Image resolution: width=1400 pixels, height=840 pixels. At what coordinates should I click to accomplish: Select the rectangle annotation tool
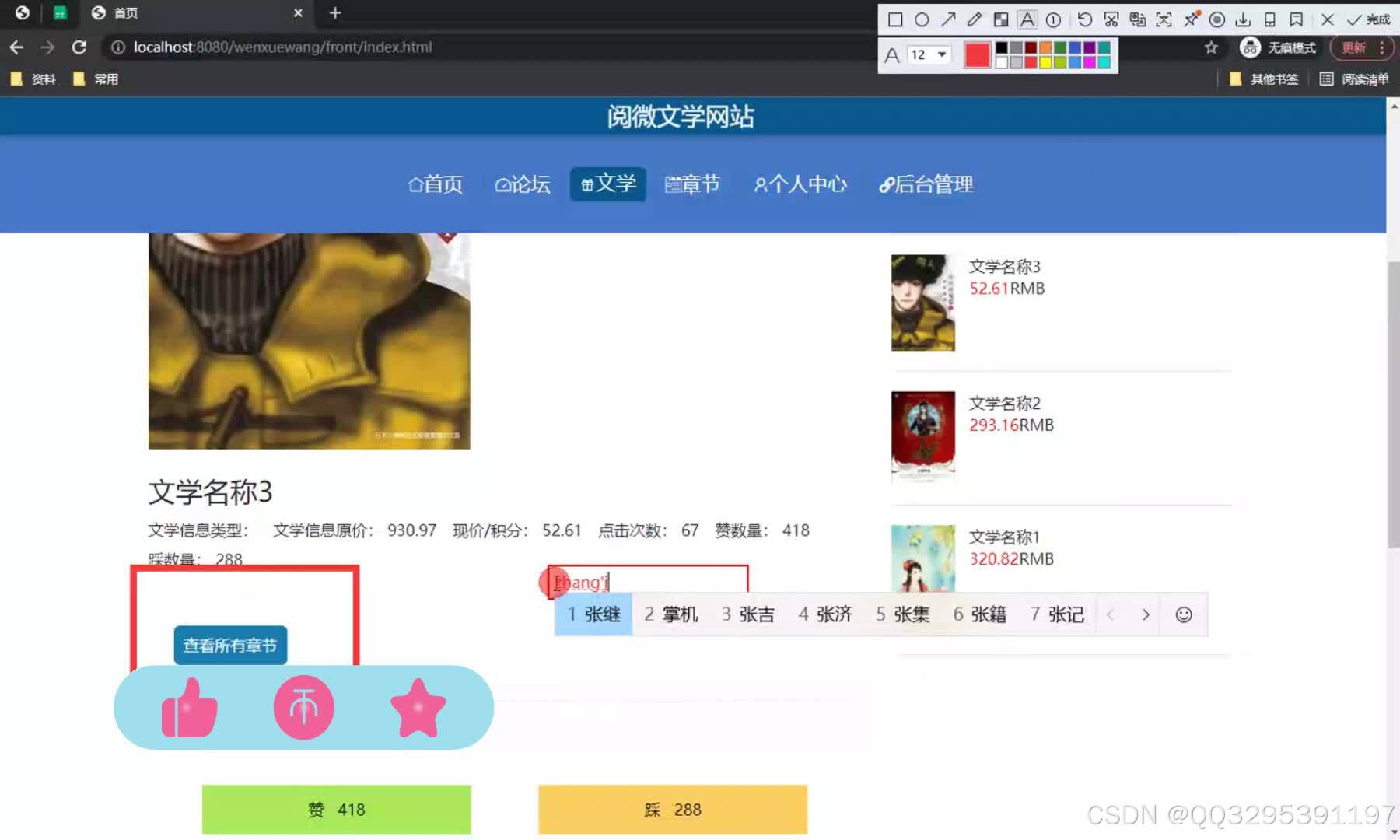pos(895,19)
